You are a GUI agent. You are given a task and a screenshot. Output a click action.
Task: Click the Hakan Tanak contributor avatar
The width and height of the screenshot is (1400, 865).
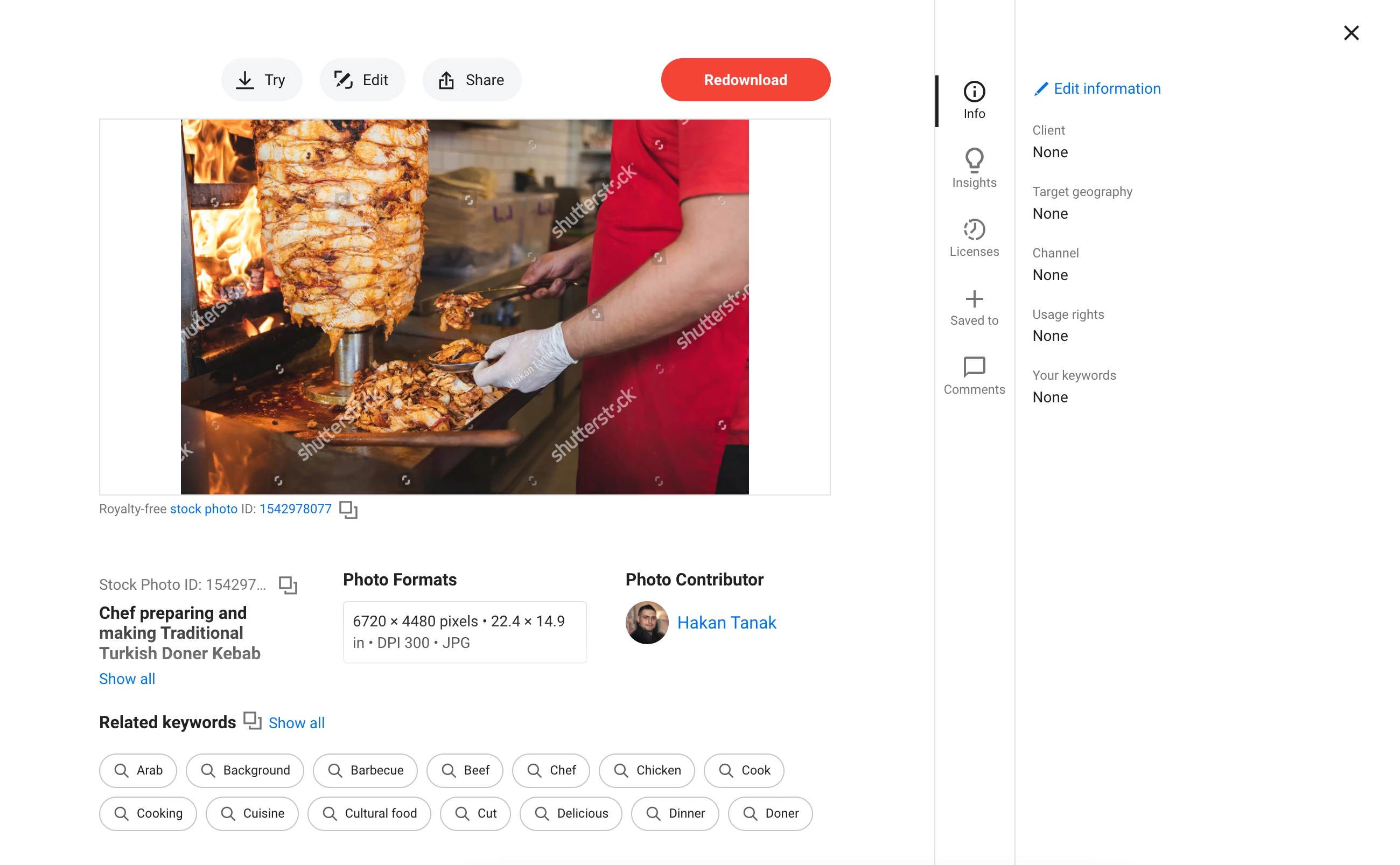(x=646, y=622)
